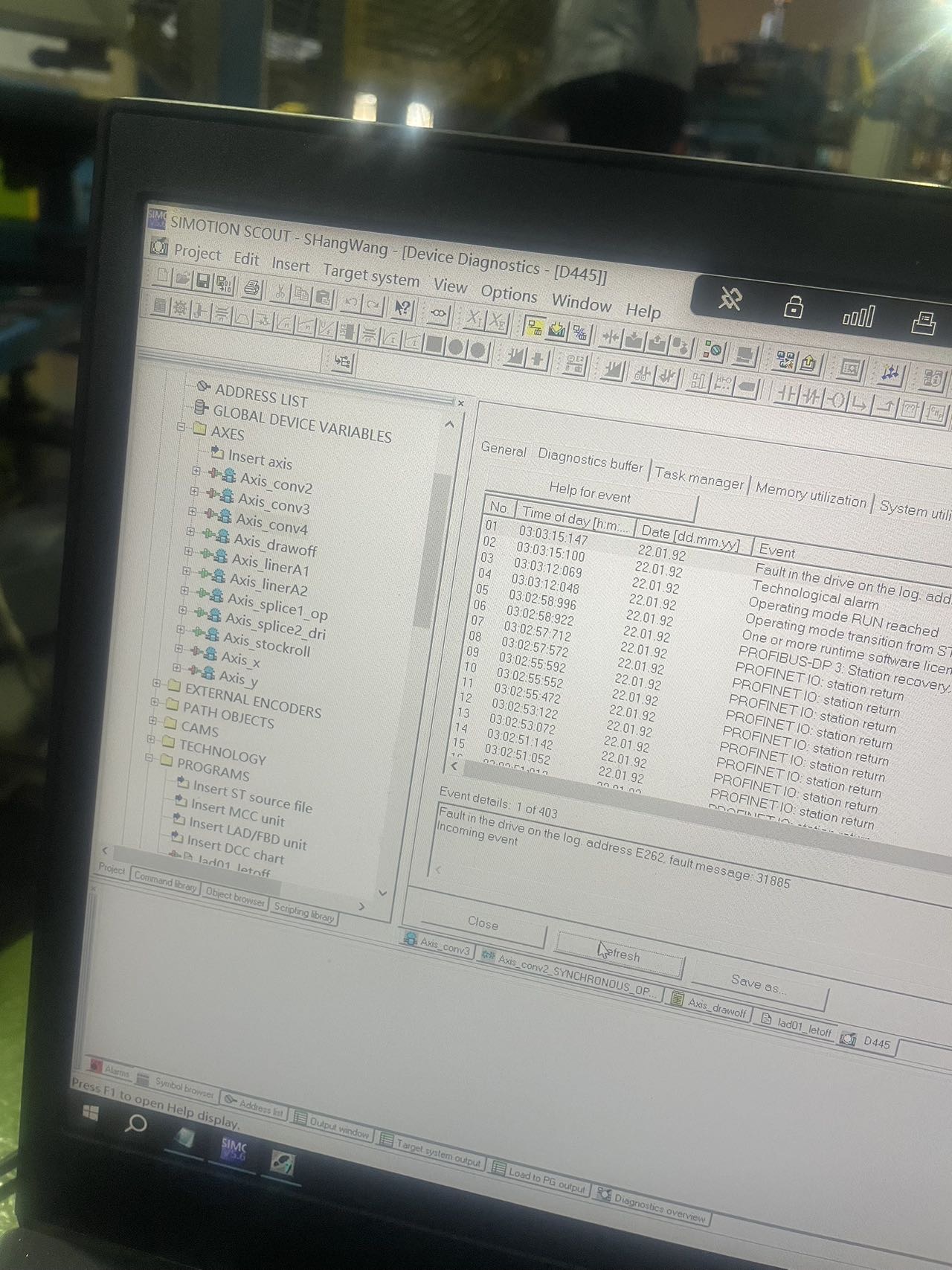Select ADDRESS LIST in the project tree
The image size is (952, 1270).
260,396
